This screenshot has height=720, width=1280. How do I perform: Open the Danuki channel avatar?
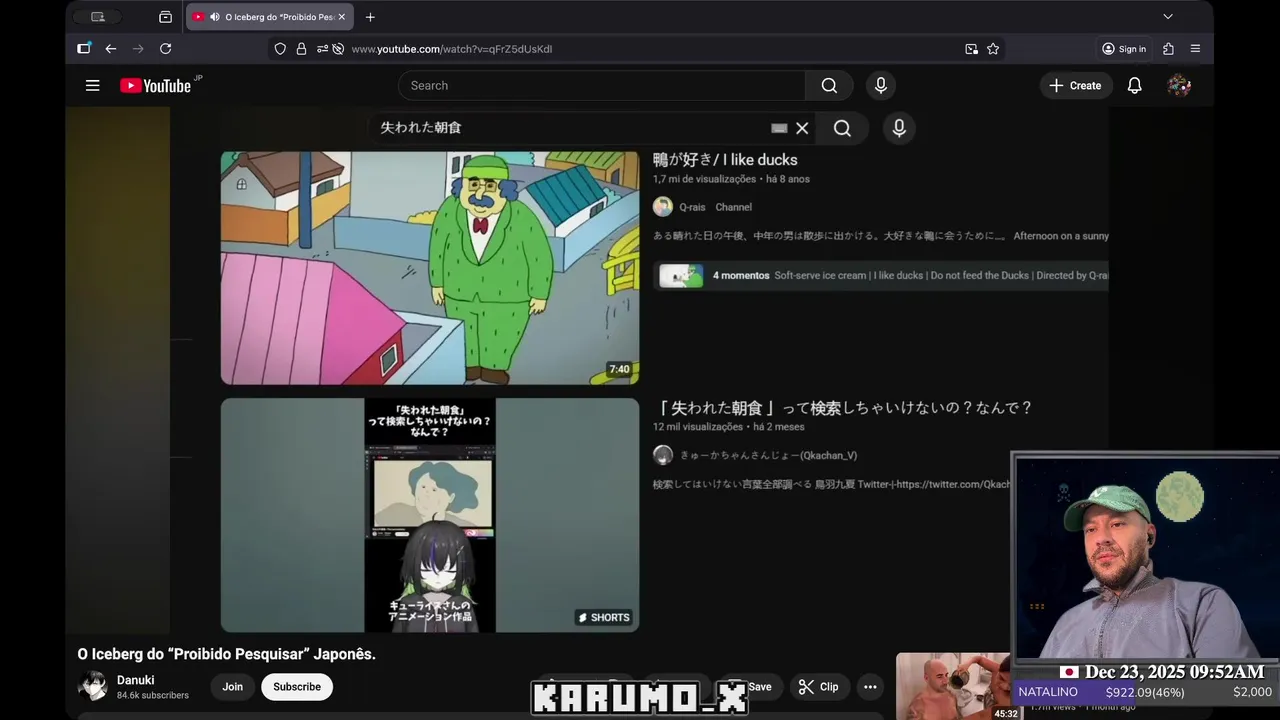click(x=93, y=686)
